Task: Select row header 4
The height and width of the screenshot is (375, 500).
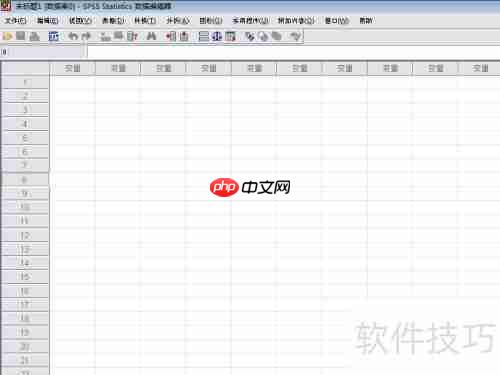Action: tap(25, 124)
